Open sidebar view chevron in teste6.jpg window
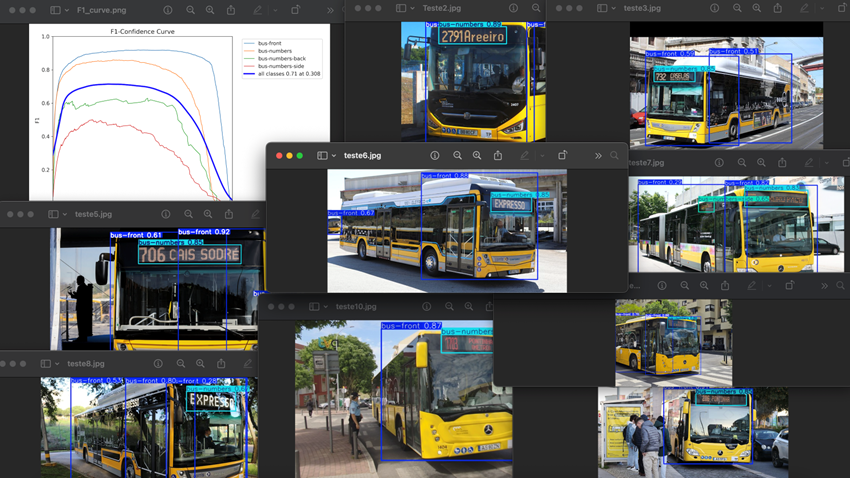The image size is (850, 478). (333, 156)
